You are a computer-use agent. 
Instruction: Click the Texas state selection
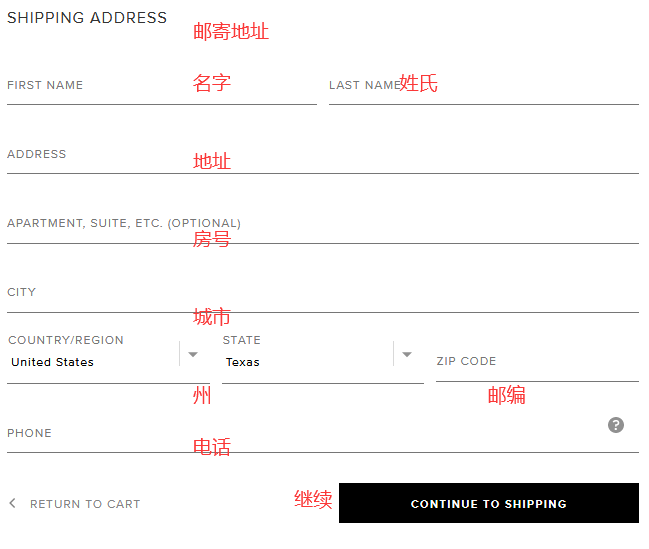coord(243,362)
